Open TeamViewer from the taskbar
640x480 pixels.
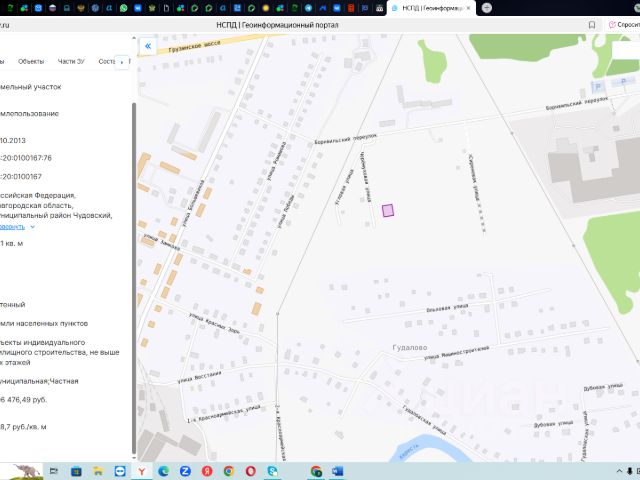tap(120, 471)
